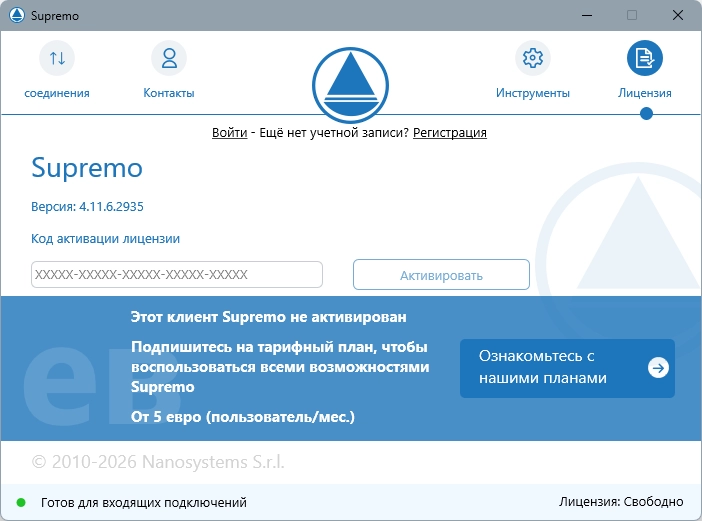Image resolution: width=702 pixels, height=521 pixels.
Task: Switch to the Контакты tab label
Action: click(x=169, y=93)
